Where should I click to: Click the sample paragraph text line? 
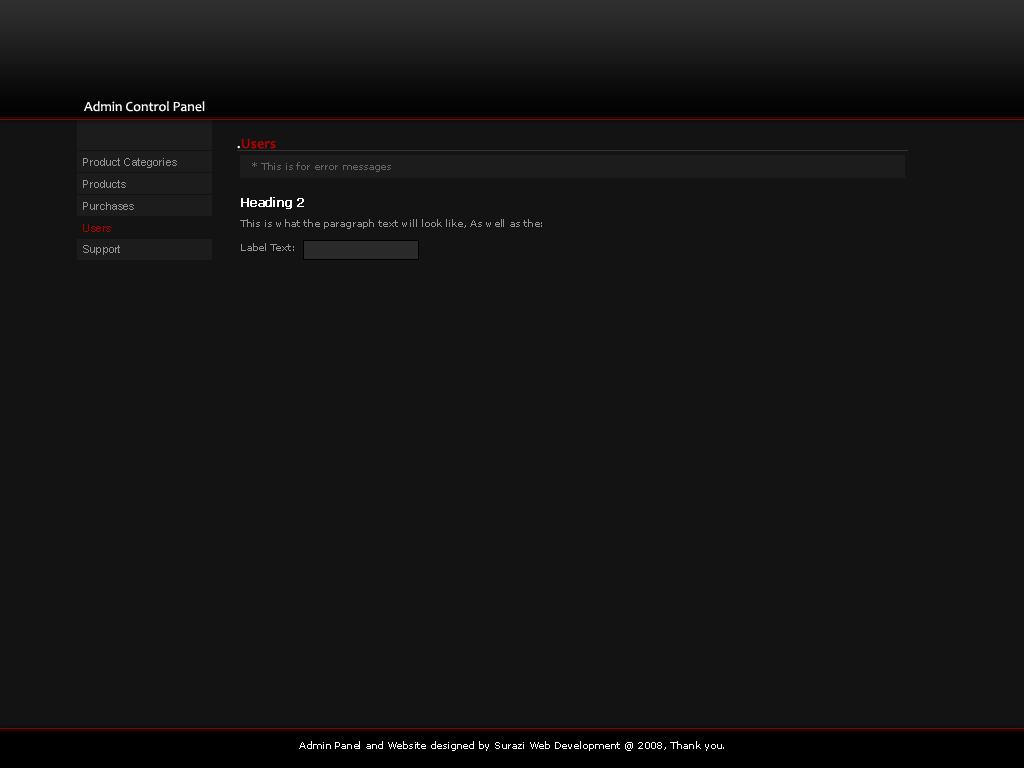click(391, 224)
